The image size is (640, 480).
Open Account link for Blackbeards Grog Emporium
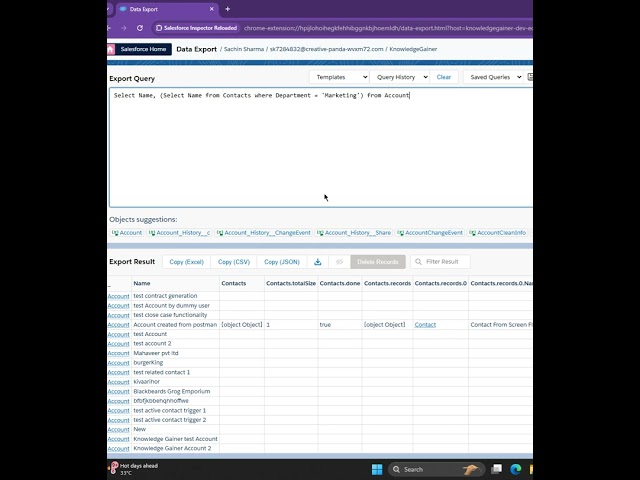[x=118, y=391]
